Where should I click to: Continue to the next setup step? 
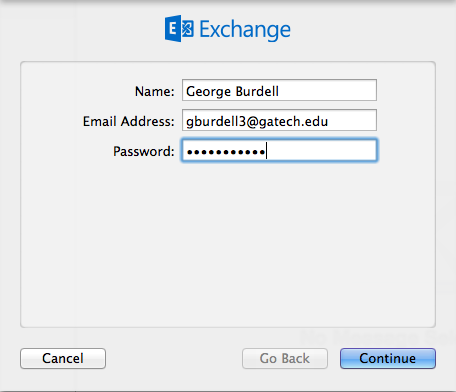tap(388, 358)
